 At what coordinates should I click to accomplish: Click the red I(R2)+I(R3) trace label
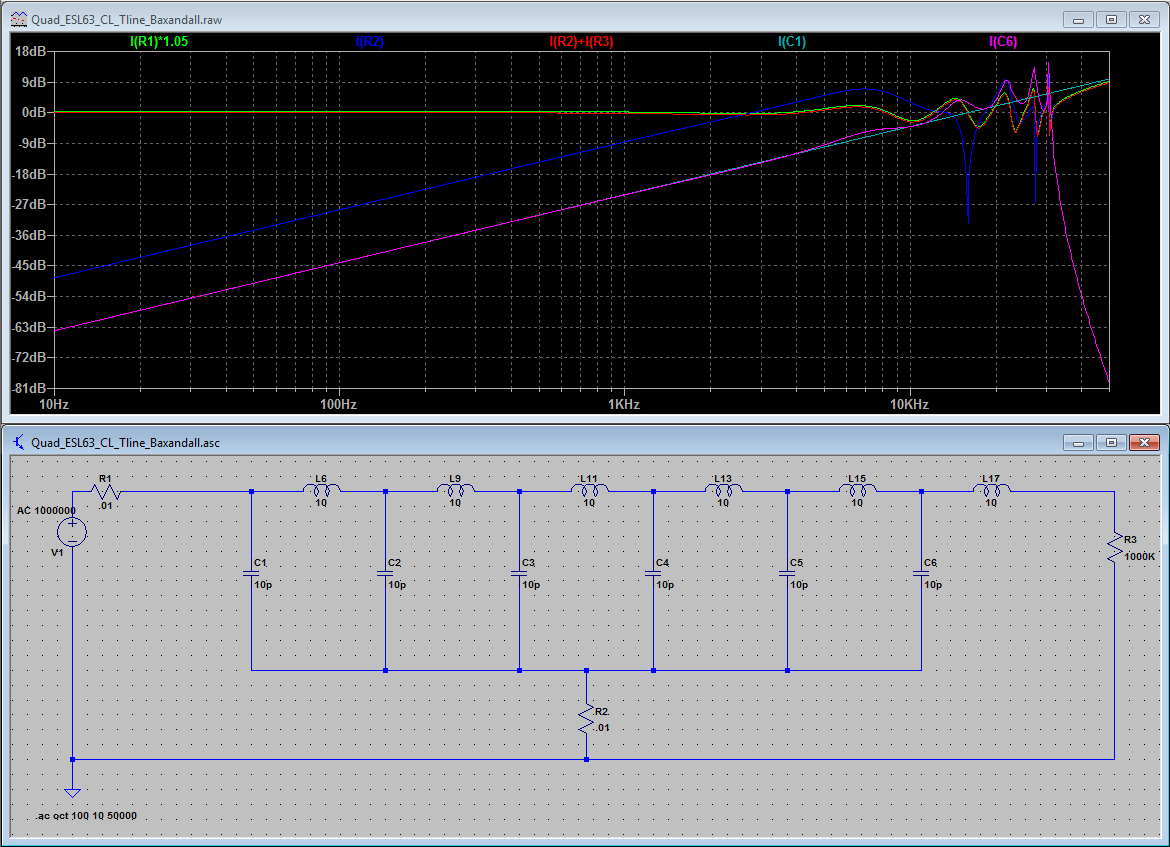581,42
